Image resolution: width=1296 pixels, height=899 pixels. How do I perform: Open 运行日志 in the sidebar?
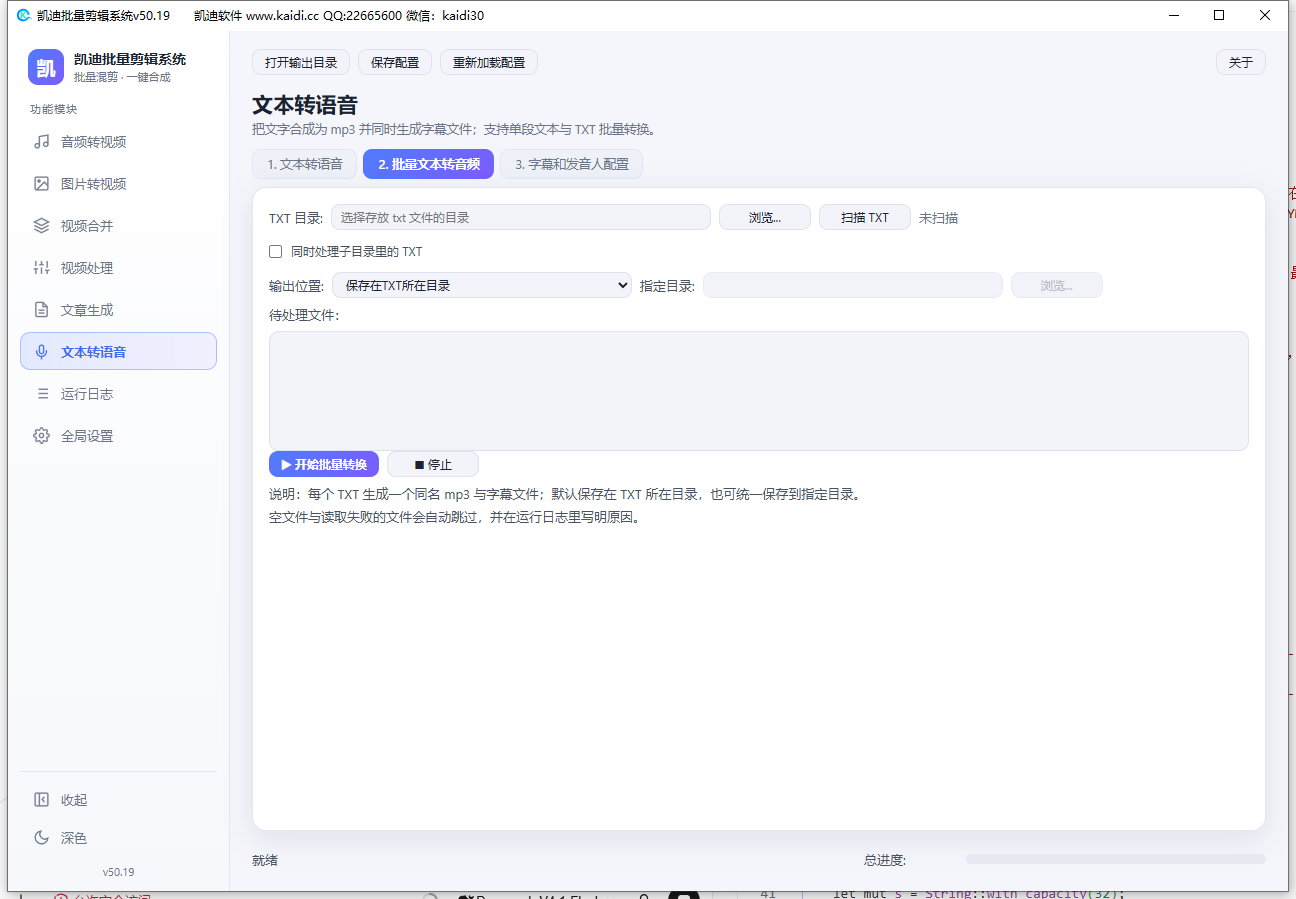(x=118, y=394)
